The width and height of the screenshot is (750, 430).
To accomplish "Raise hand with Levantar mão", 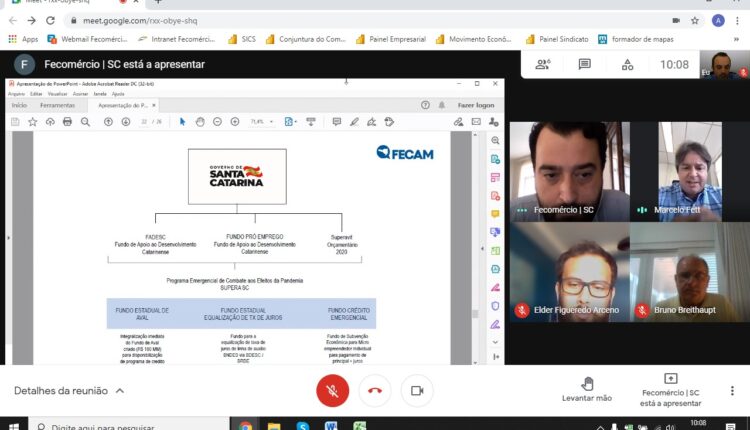I will coord(587,389).
